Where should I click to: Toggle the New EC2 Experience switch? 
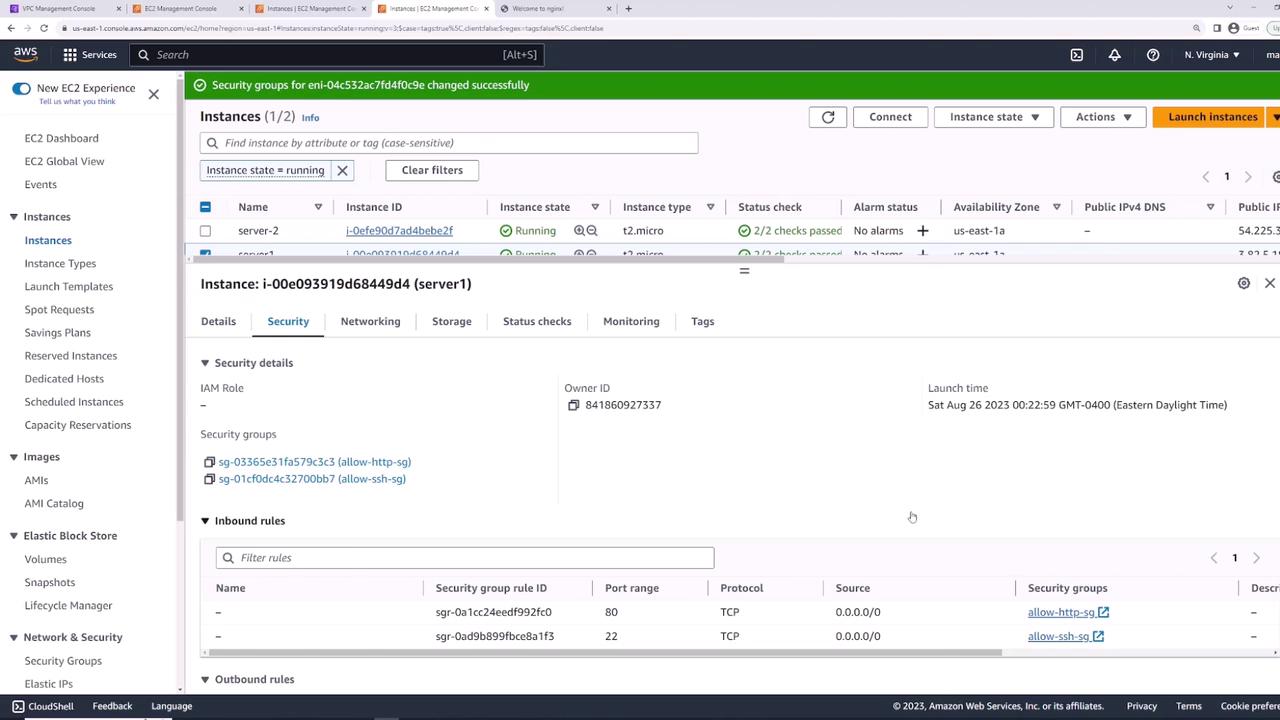coord(21,88)
